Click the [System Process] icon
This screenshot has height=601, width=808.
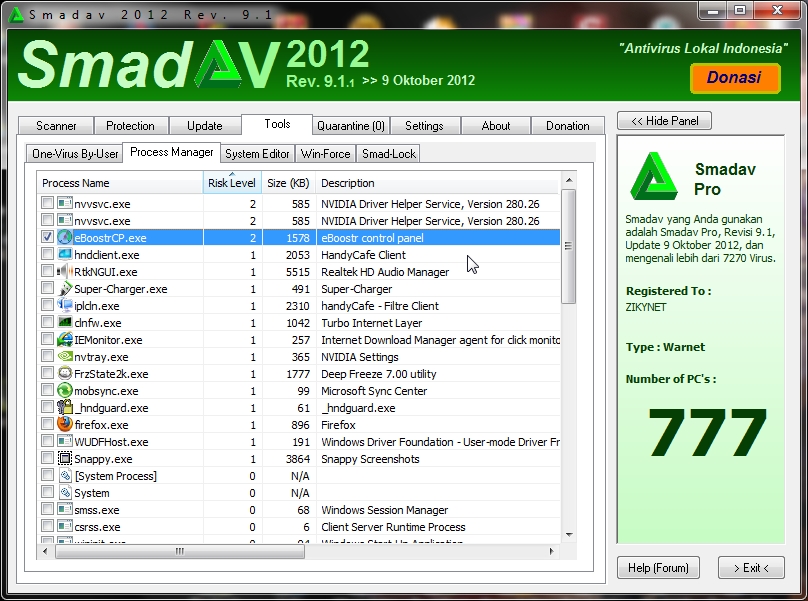(x=64, y=475)
